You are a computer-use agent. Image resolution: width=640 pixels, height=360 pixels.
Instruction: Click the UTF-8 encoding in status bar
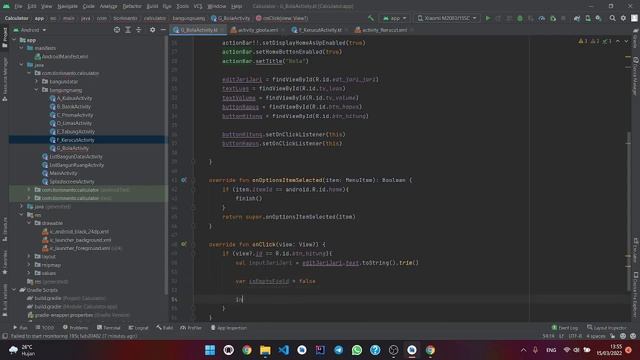[x=575, y=336]
